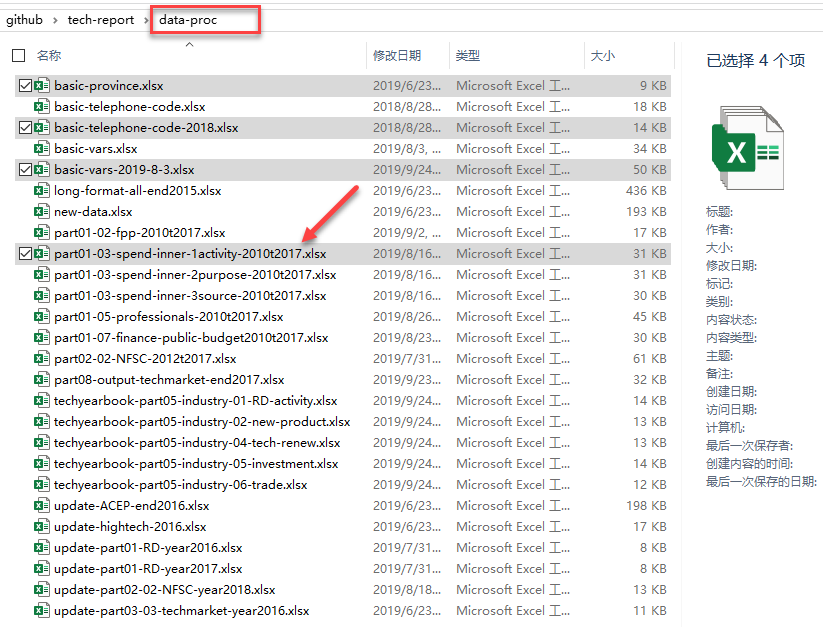This screenshot has width=823, height=627.
Task: Sort by the 大小 column header
Action: pyautogui.click(x=603, y=56)
